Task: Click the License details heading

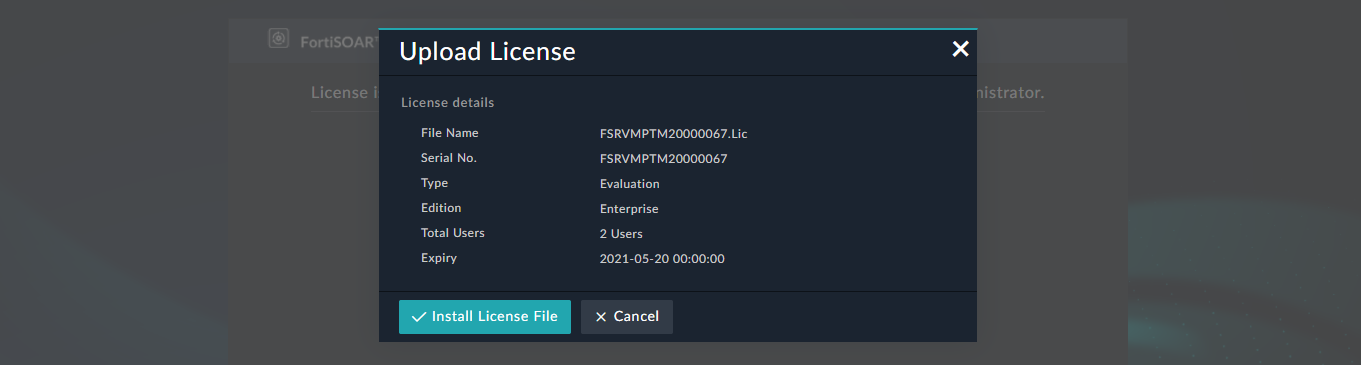Action: pos(448,102)
